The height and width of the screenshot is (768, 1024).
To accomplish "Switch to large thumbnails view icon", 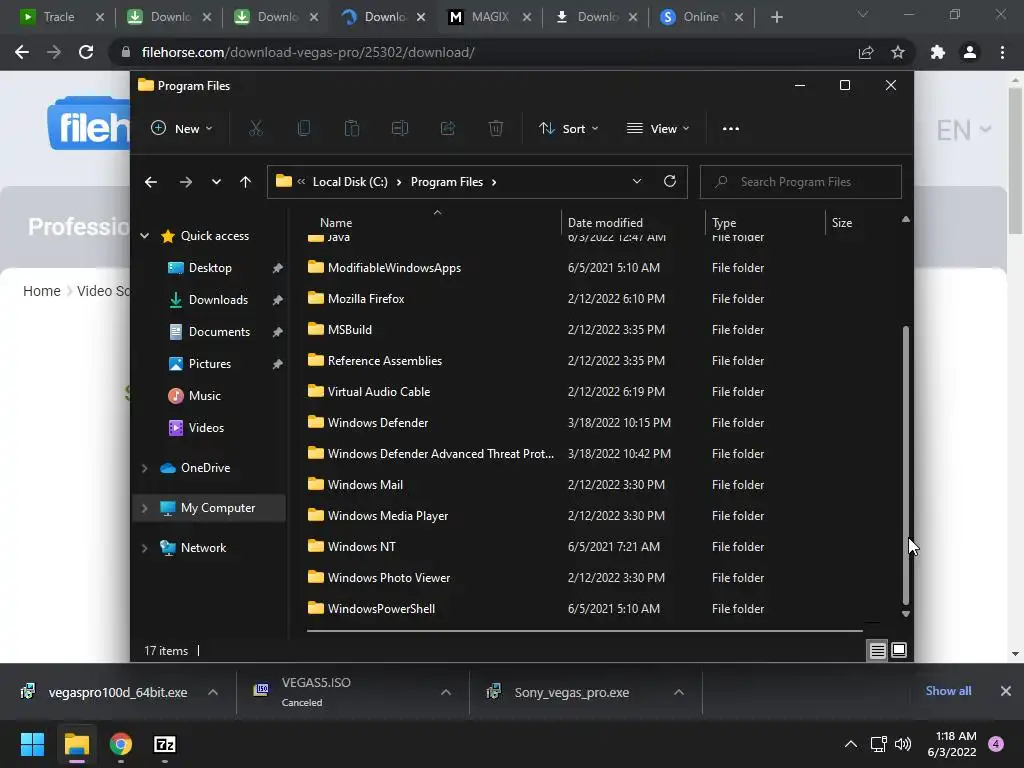I will [899, 650].
